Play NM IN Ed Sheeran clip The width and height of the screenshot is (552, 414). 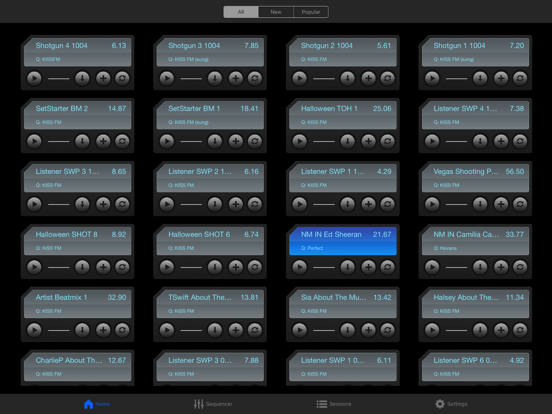tap(300, 267)
